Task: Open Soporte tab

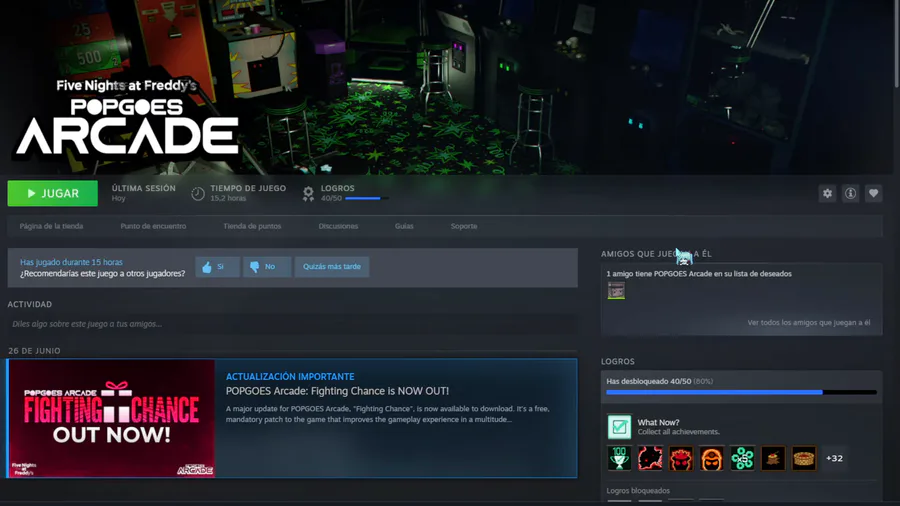Action: (464, 226)
